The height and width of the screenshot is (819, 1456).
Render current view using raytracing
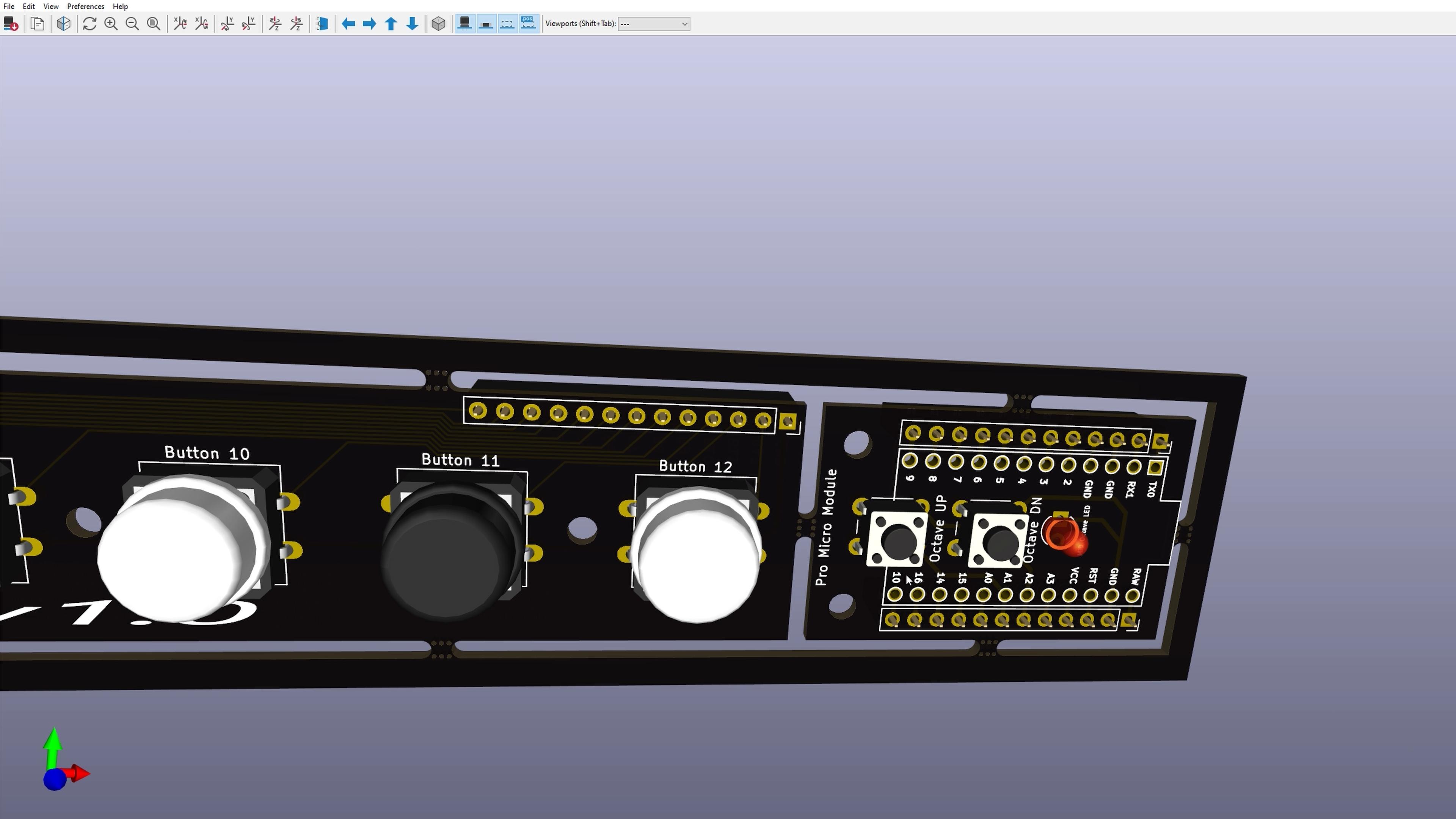coord(64,24)
